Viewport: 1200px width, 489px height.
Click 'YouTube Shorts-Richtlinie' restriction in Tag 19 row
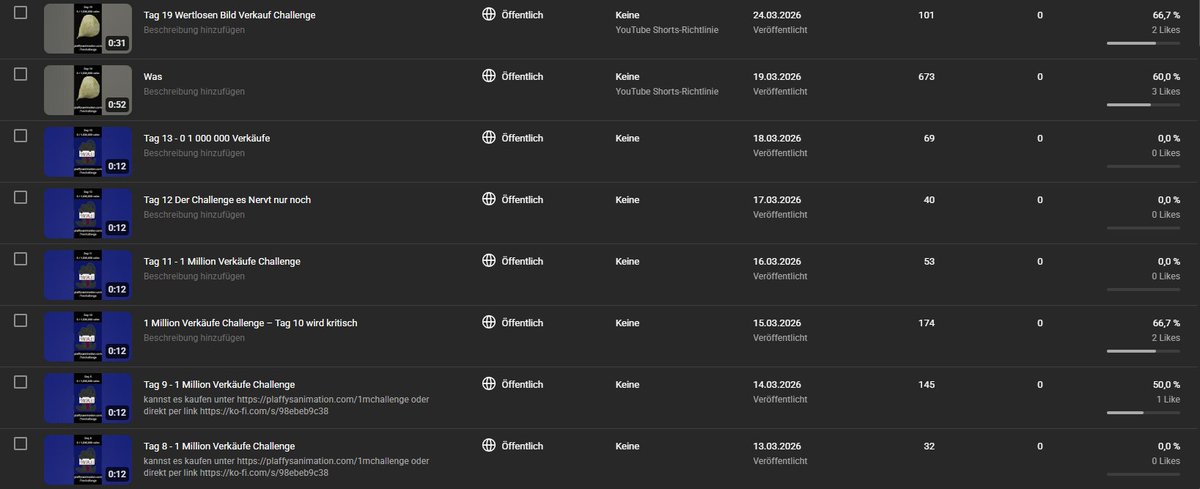[x=667, y=30]
